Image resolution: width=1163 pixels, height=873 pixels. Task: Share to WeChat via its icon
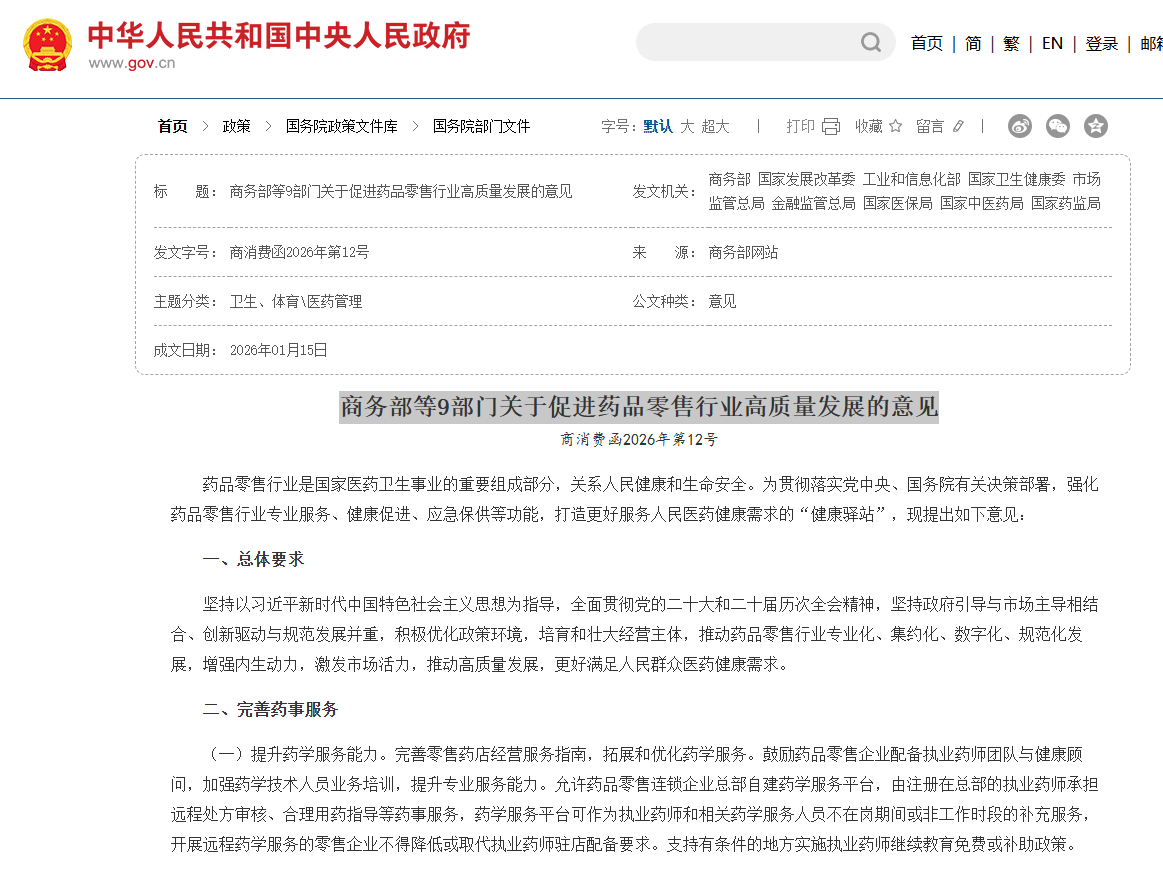coord(1057,126)
